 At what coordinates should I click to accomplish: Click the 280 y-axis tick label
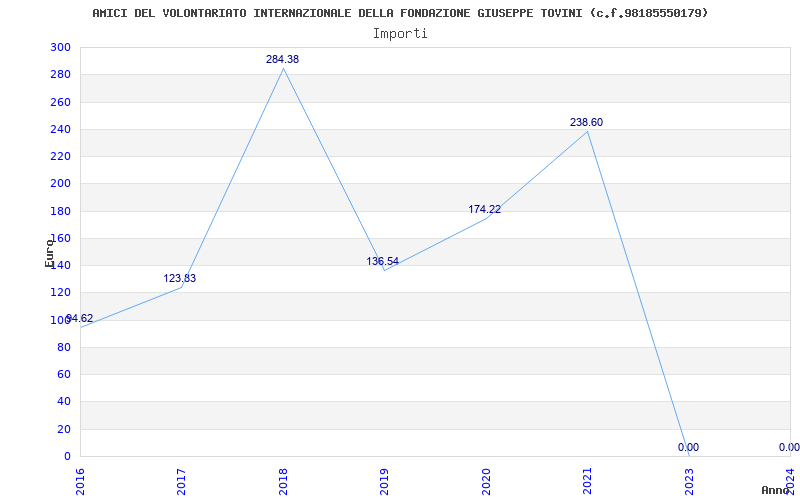(x=60, y=74)
